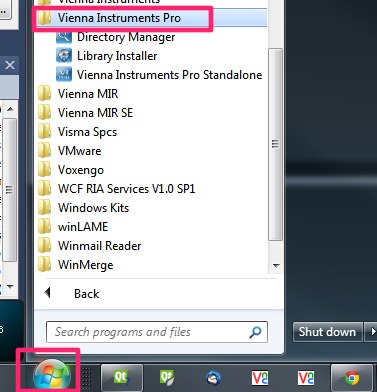Image resolution: width=377 pixels, height=392 pixels.
Task: Expand the WinMerge folder
Action: (x=75, y=265)
